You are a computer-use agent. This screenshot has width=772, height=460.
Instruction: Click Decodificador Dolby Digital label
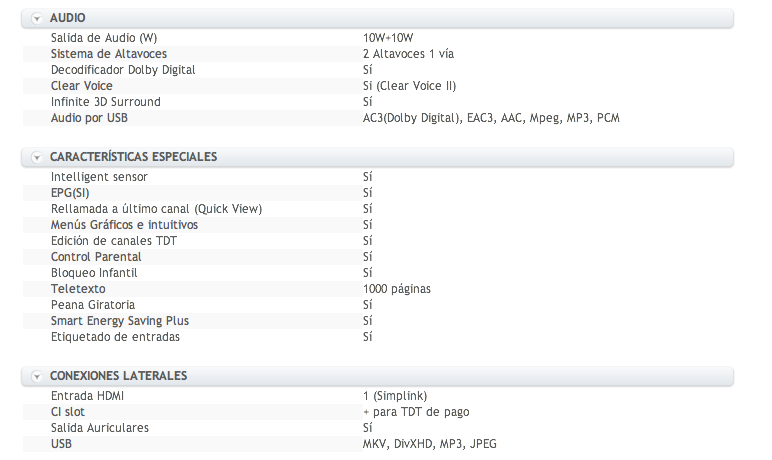(123, 70)
